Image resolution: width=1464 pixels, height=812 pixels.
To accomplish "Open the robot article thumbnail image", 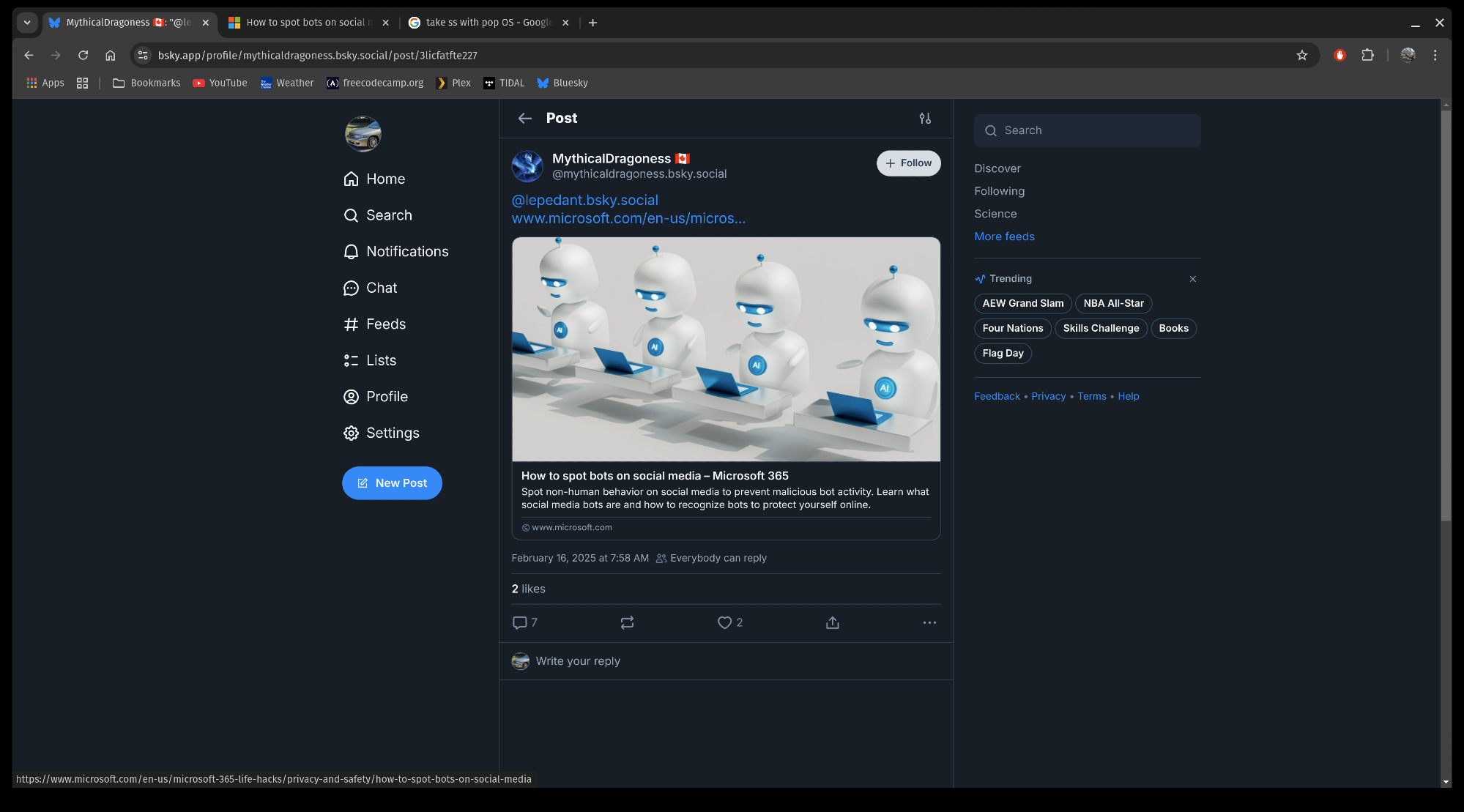I will 725,349.
